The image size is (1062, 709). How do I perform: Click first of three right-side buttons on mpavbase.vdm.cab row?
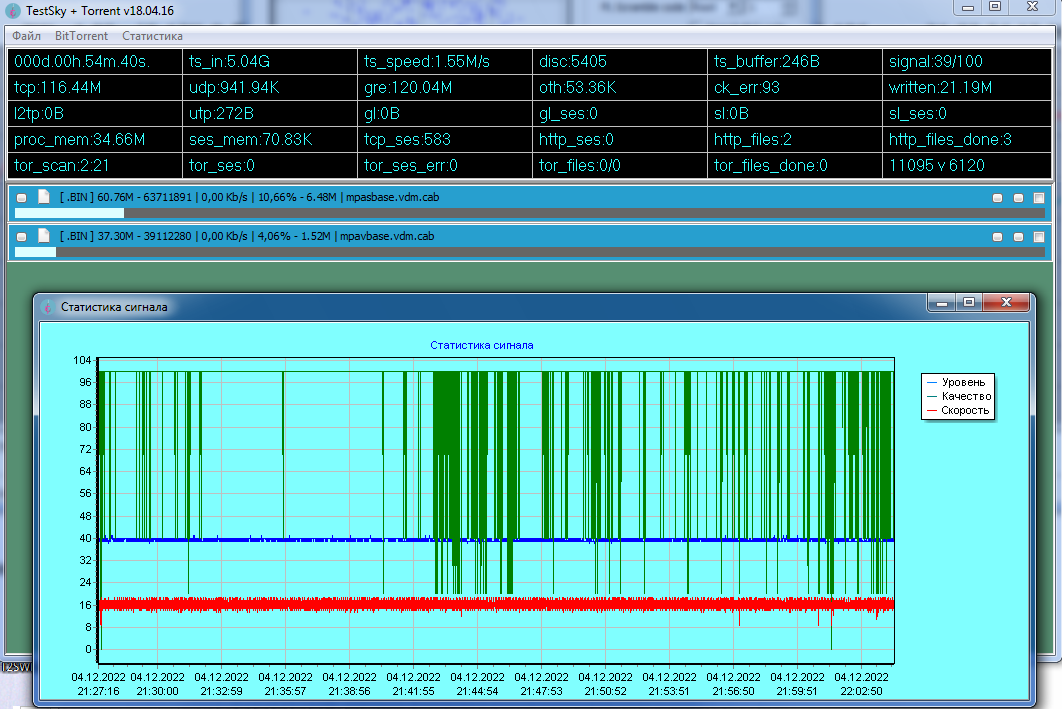point(997,237)
